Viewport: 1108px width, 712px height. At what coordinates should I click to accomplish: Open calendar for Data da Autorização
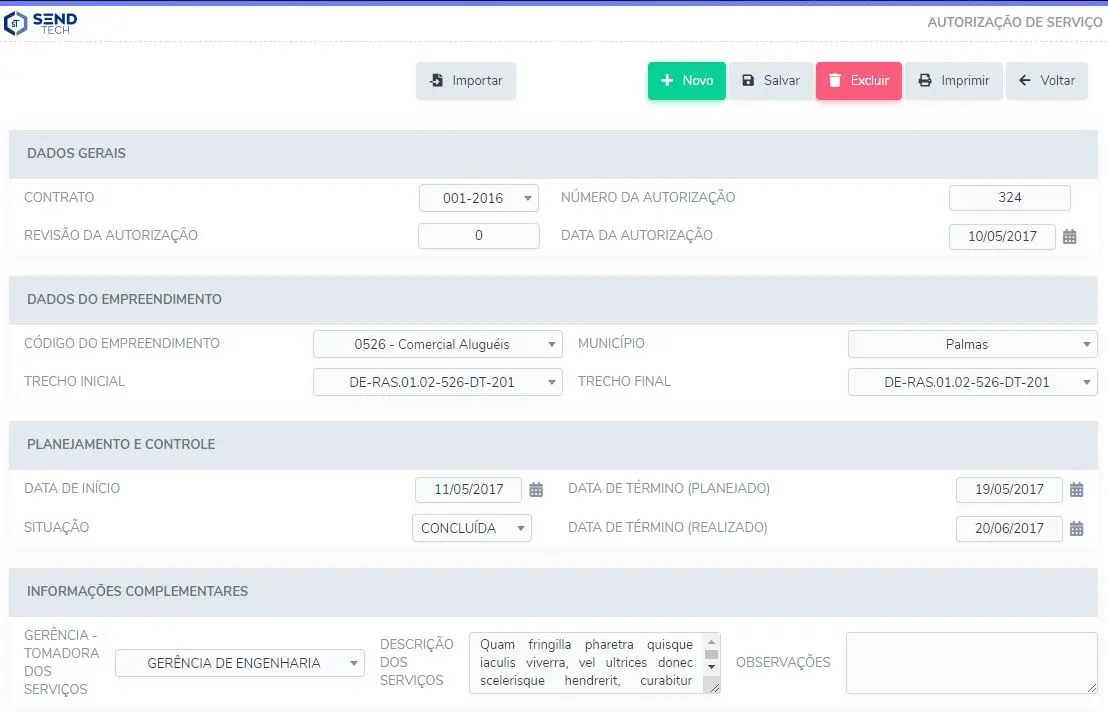point(1070,237)
